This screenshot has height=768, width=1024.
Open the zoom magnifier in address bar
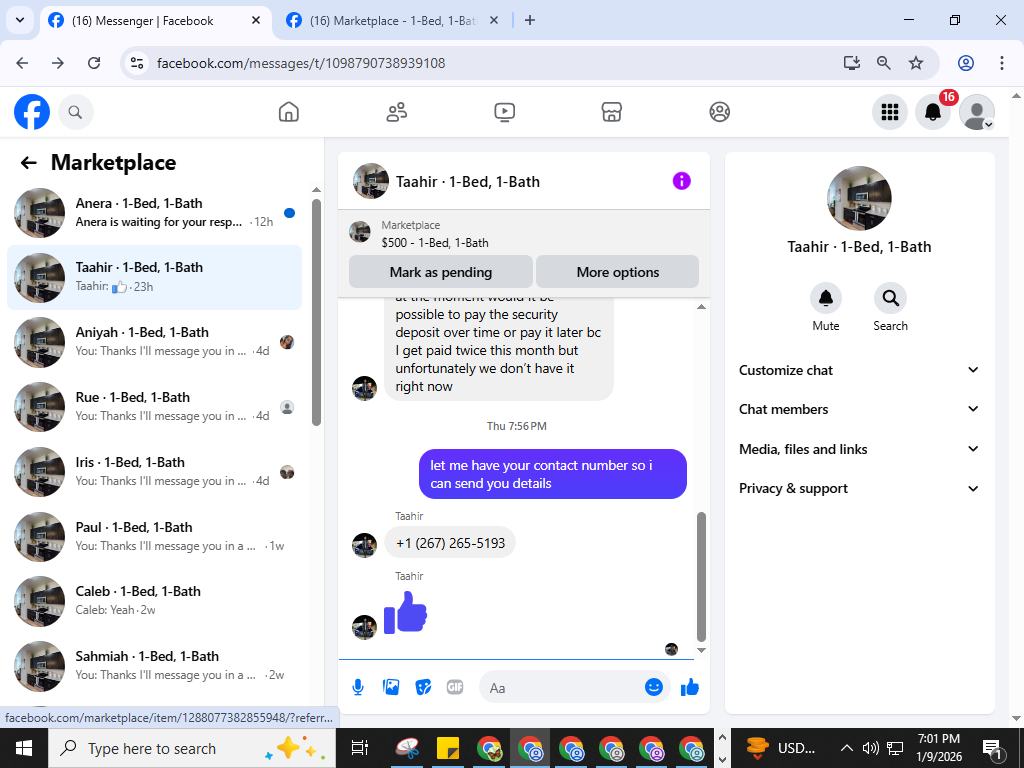(884, 63)
